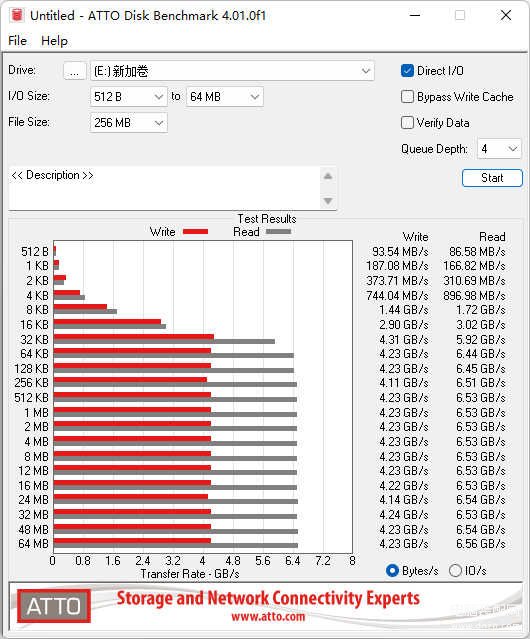Click the "512 KB" chart row label
Image resolution: width=530 pixels, height=639 pixels.
(x=31, y=398)
